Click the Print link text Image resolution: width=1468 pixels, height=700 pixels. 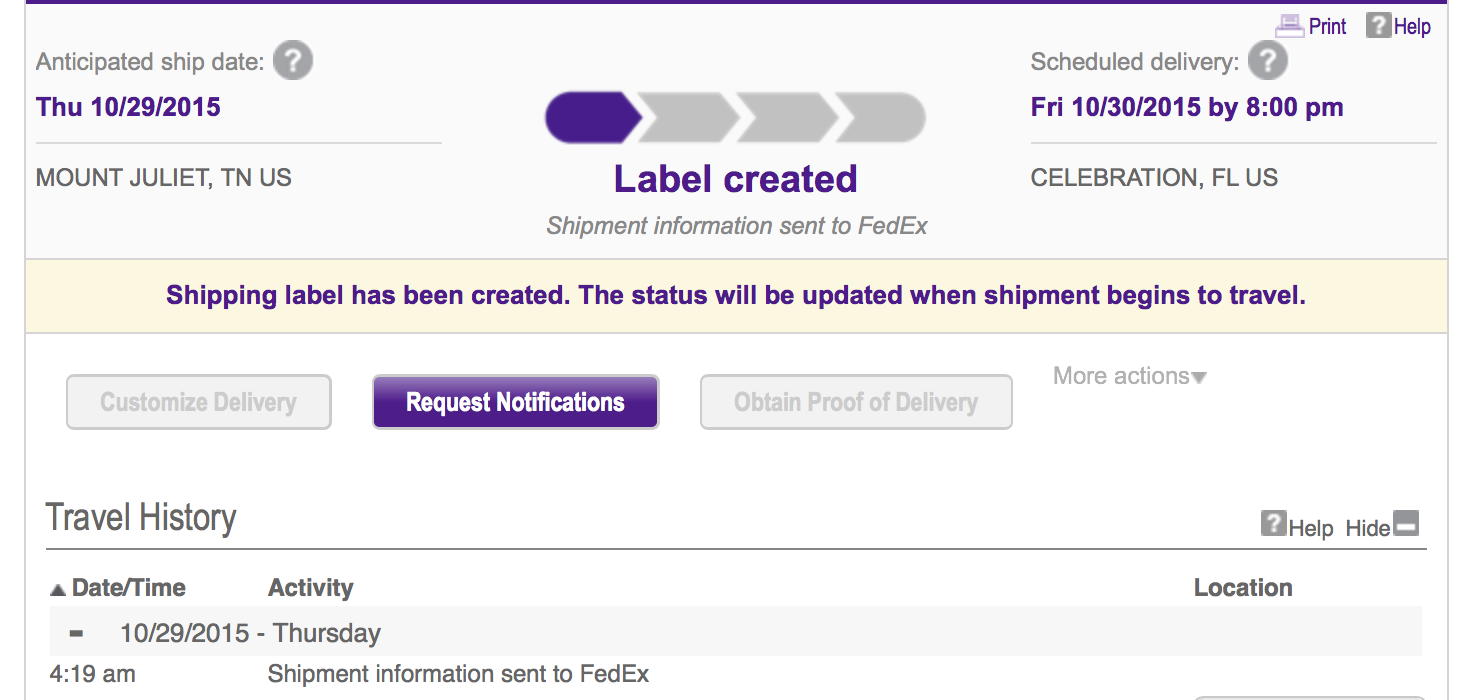1327,27
